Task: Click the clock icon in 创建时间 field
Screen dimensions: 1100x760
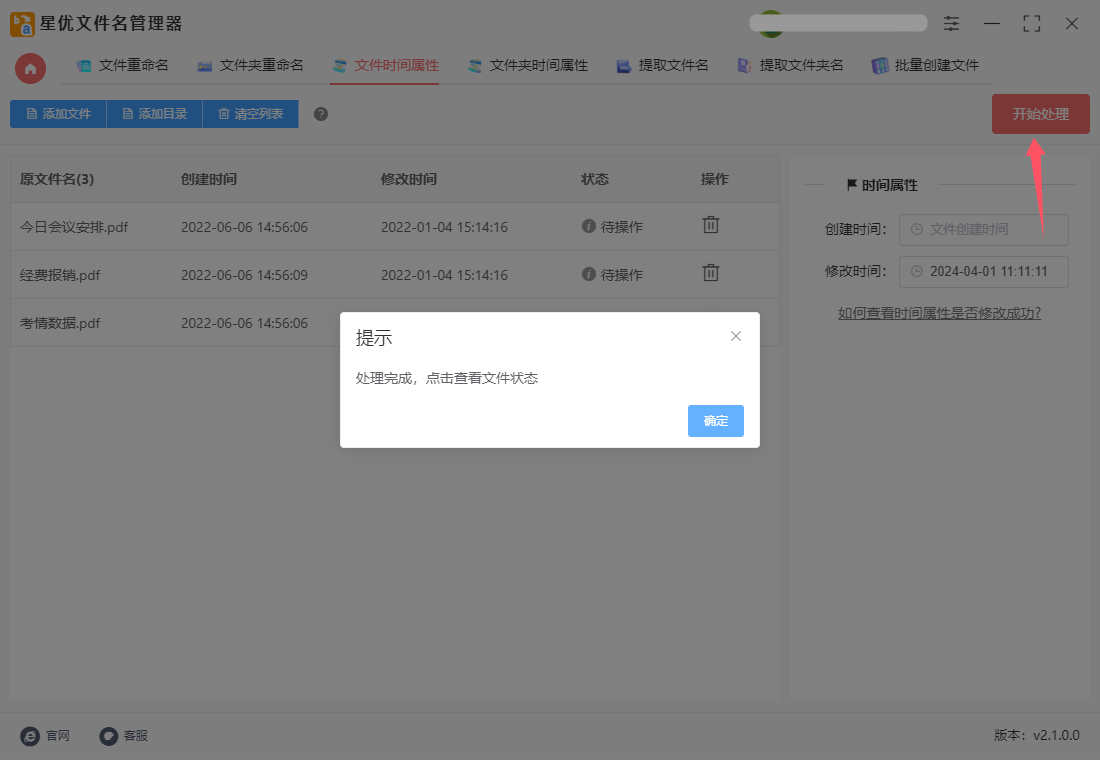Action: tap(916, 229)
